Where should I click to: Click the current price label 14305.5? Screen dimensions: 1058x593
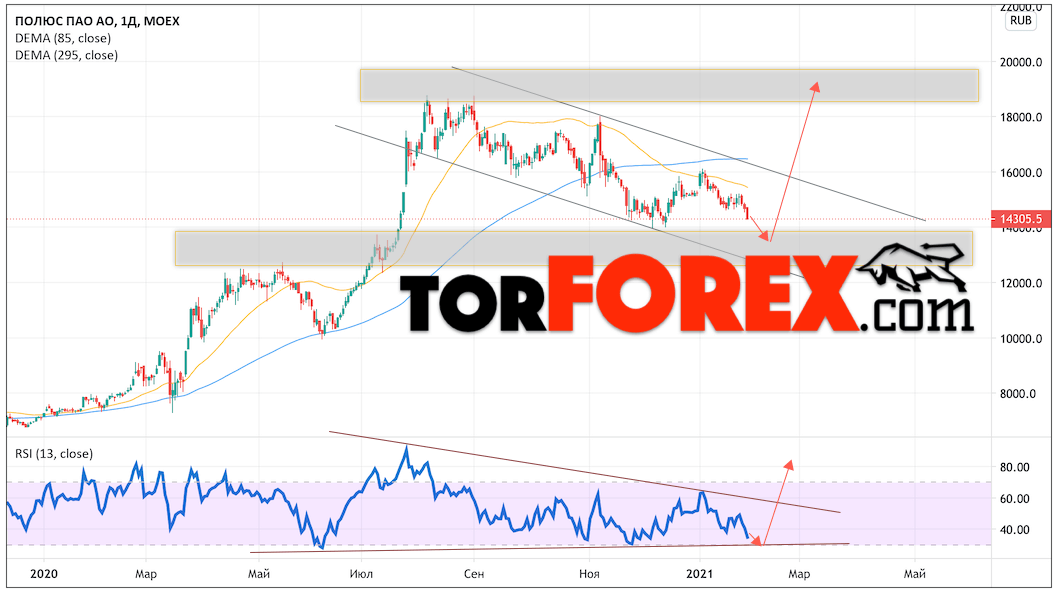point(1021,219)
